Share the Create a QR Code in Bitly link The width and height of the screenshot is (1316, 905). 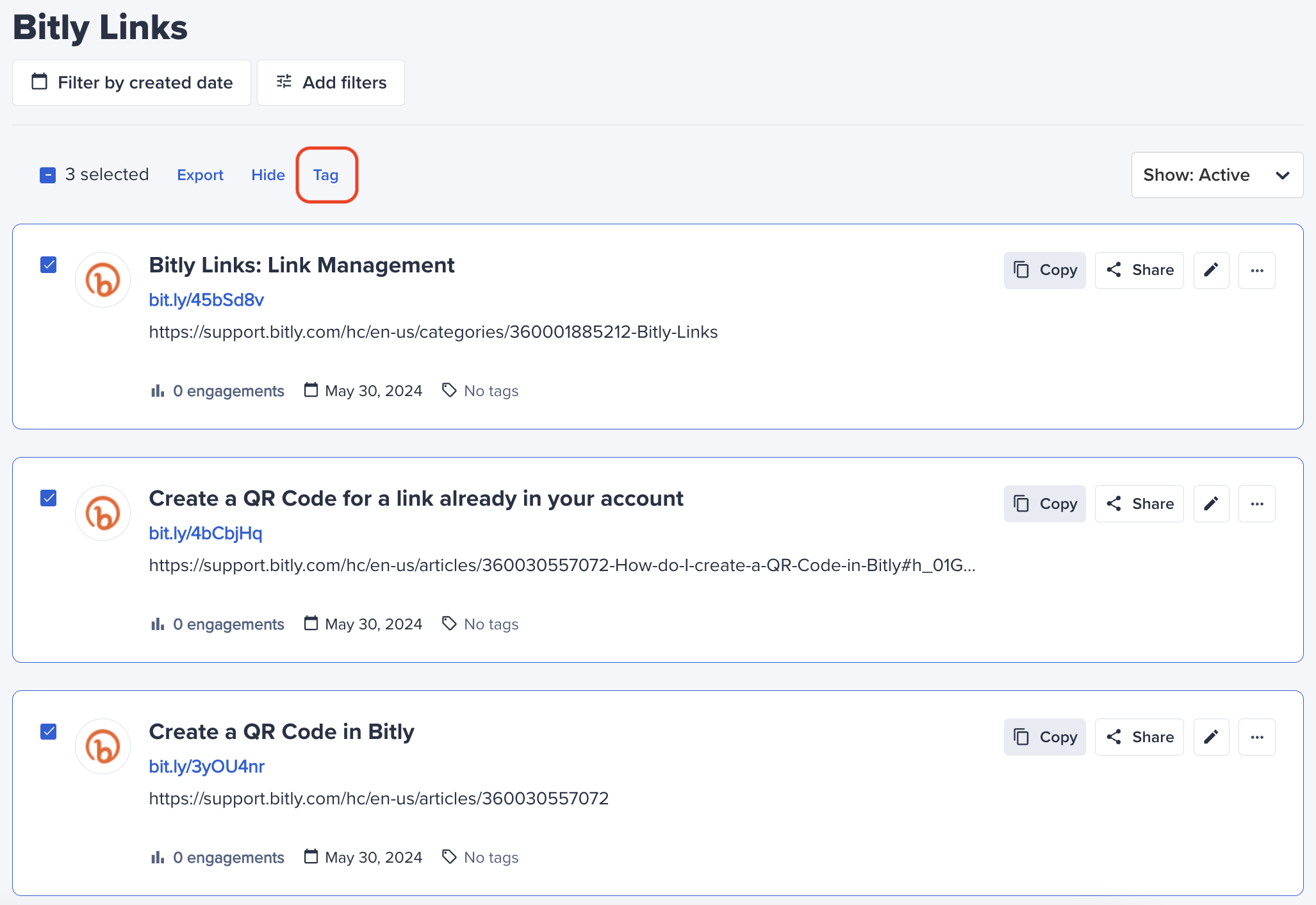(1139, 737)
